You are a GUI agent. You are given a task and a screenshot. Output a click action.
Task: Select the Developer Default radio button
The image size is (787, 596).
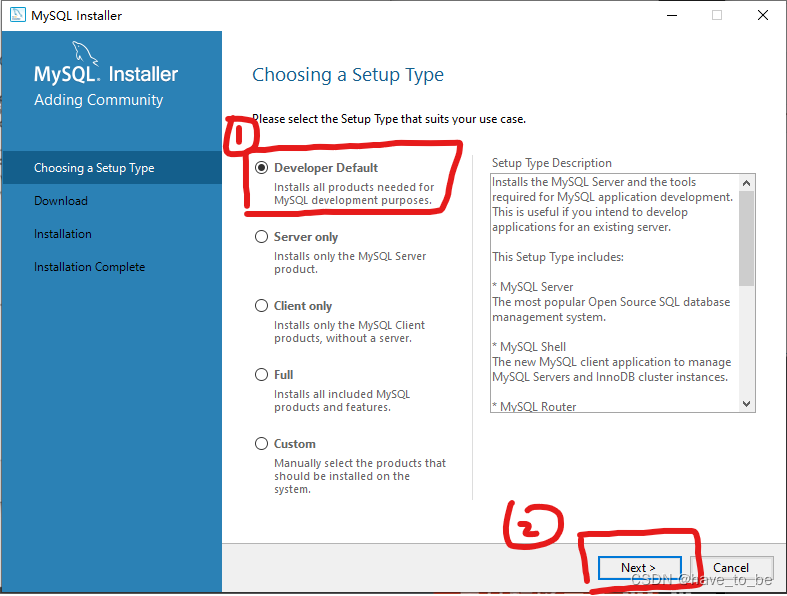[x=261, y=168]
